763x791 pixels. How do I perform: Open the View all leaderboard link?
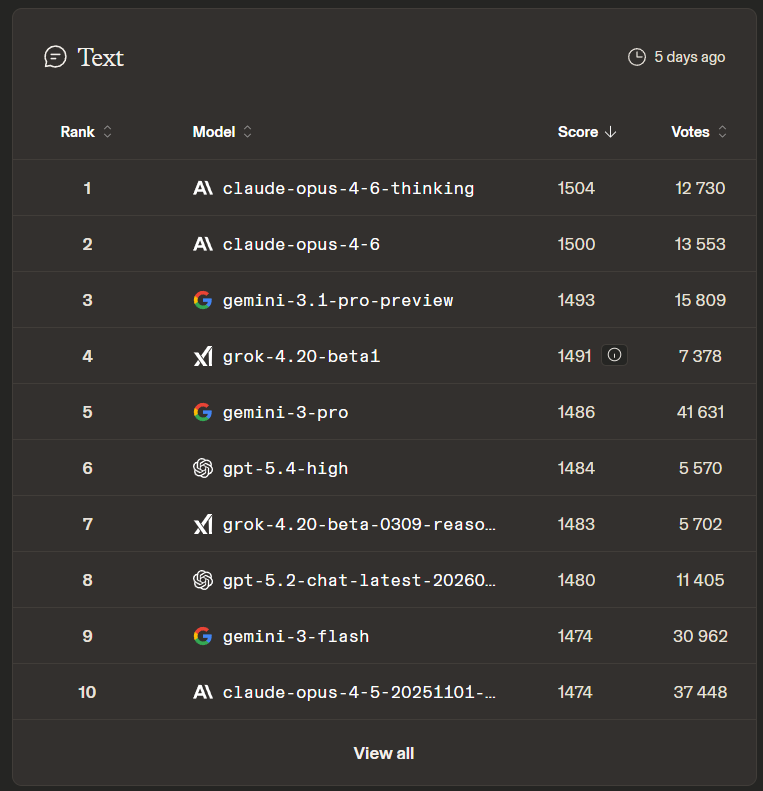(x=384, y=753)
